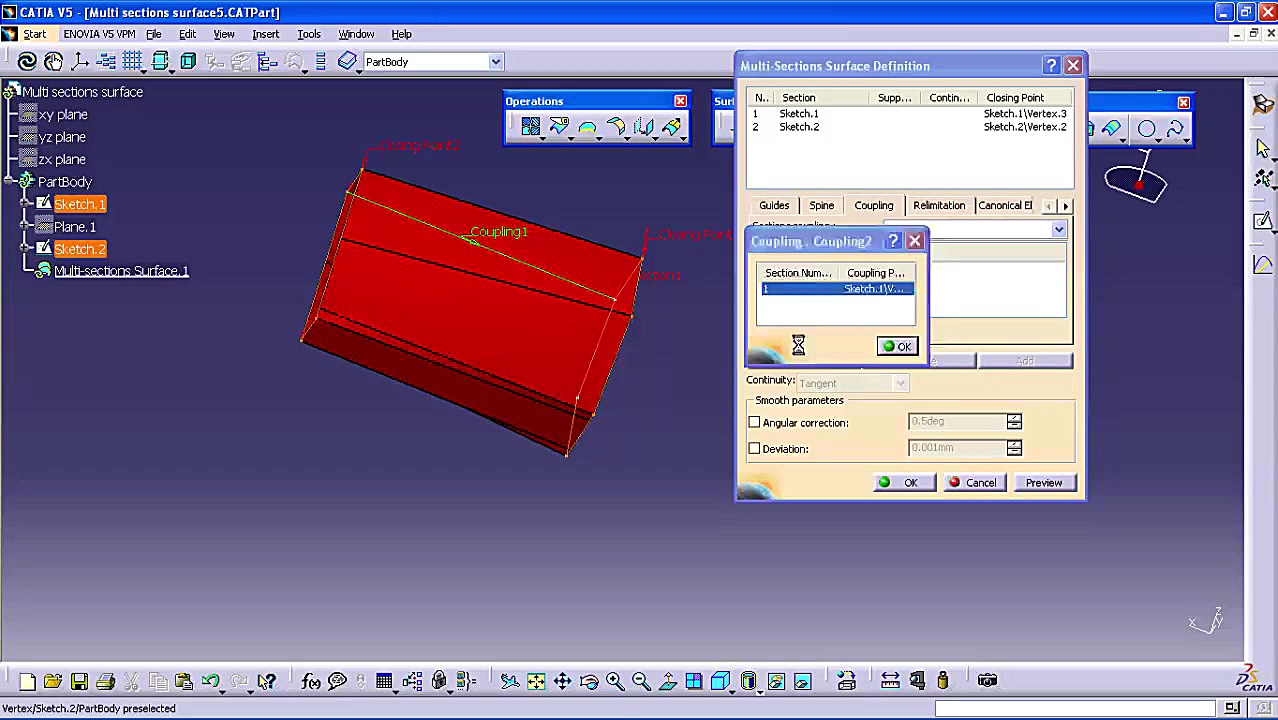The height and width of the screenshot is (720, 1278).
Task: Close the Operations toolbar
Action: (x=680, y=101)
